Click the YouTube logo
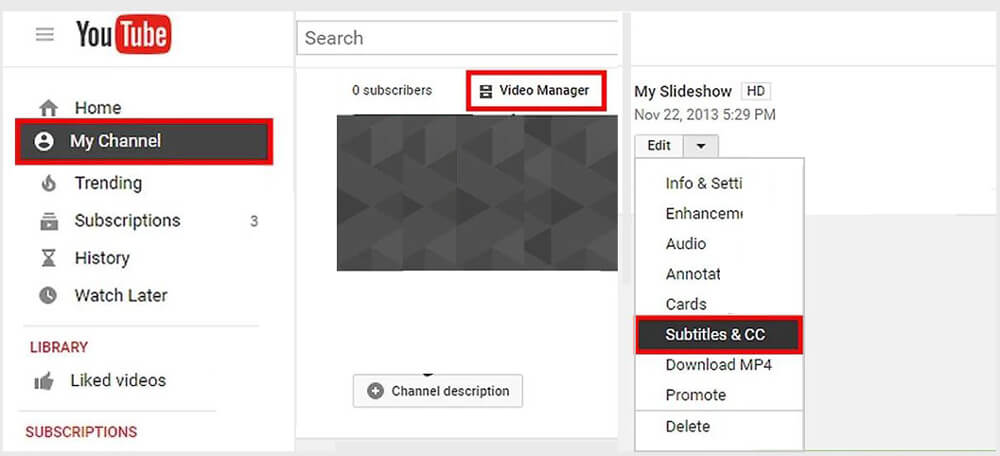Viewport: 1000px width, 456px height. click(x=124, y=34)
